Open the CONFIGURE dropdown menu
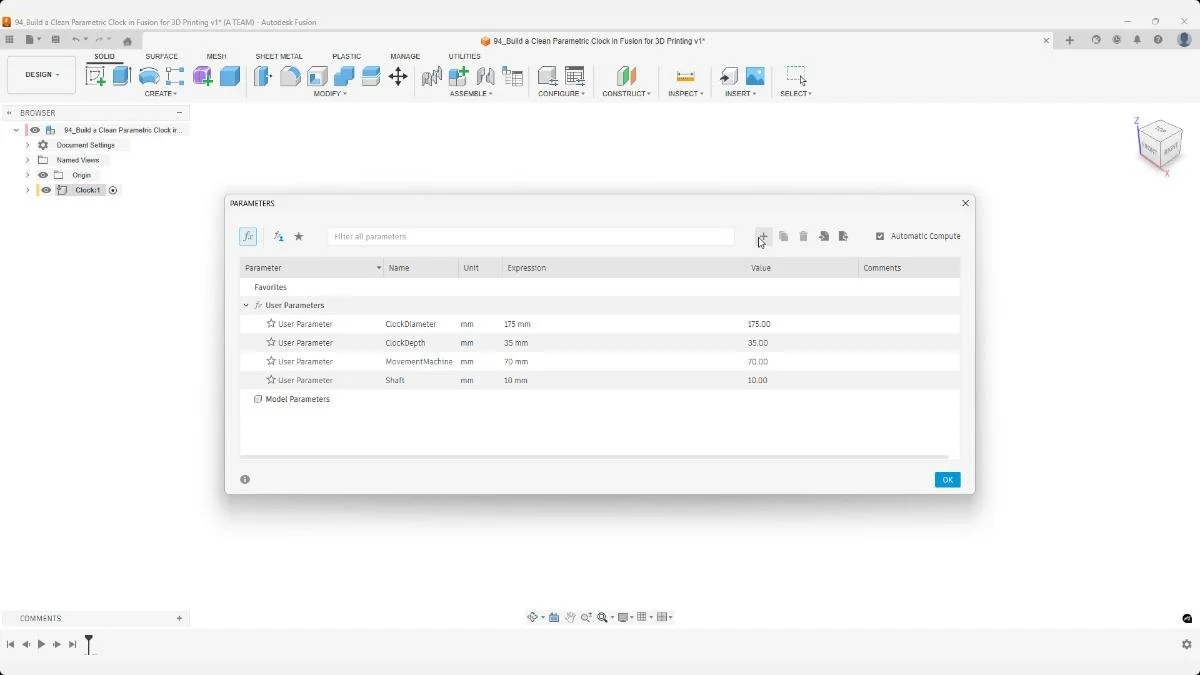The image size is (1200, 675). [562, 94]
